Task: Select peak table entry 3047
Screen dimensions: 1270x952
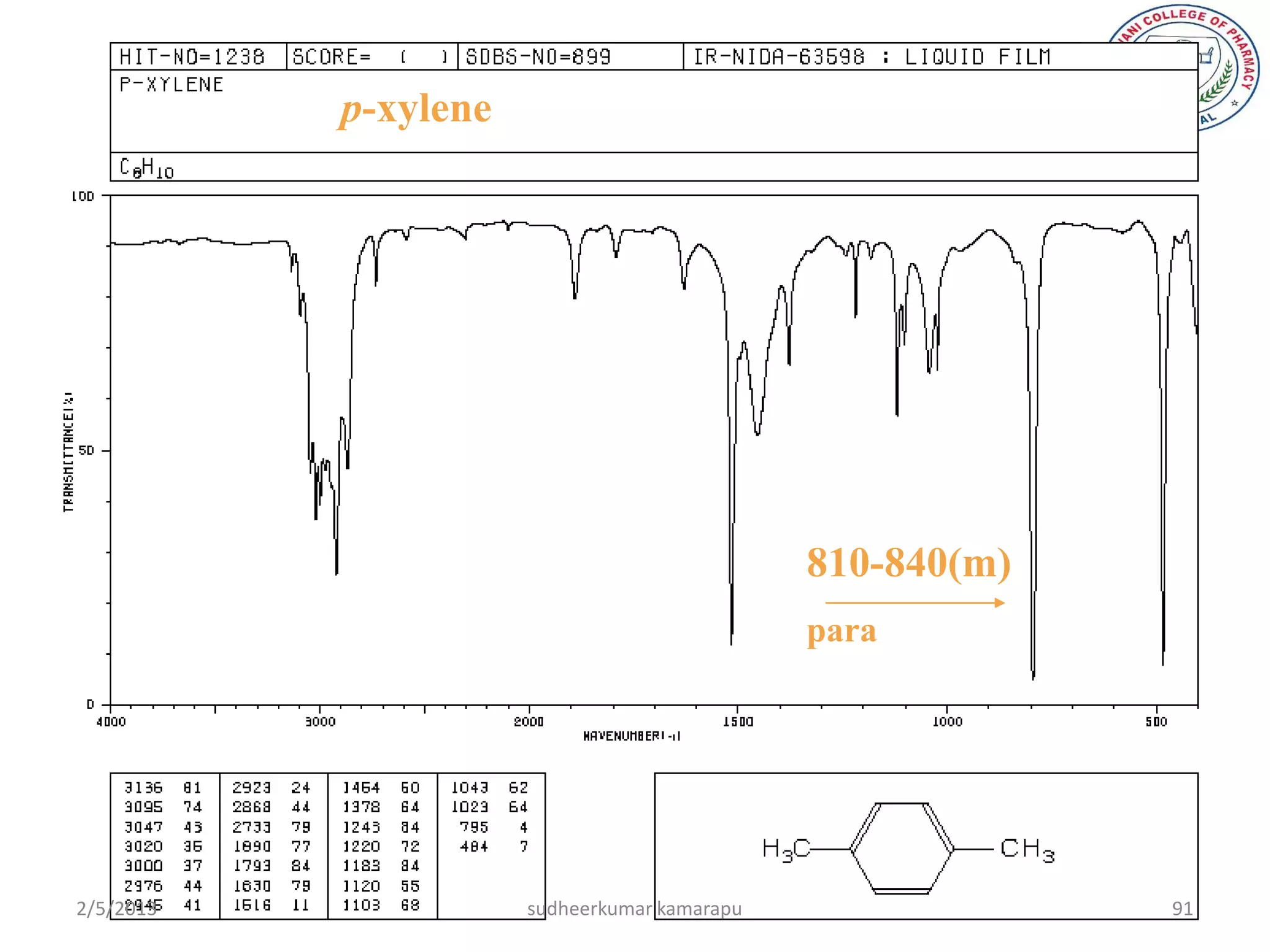Action: tap(164, 827)
